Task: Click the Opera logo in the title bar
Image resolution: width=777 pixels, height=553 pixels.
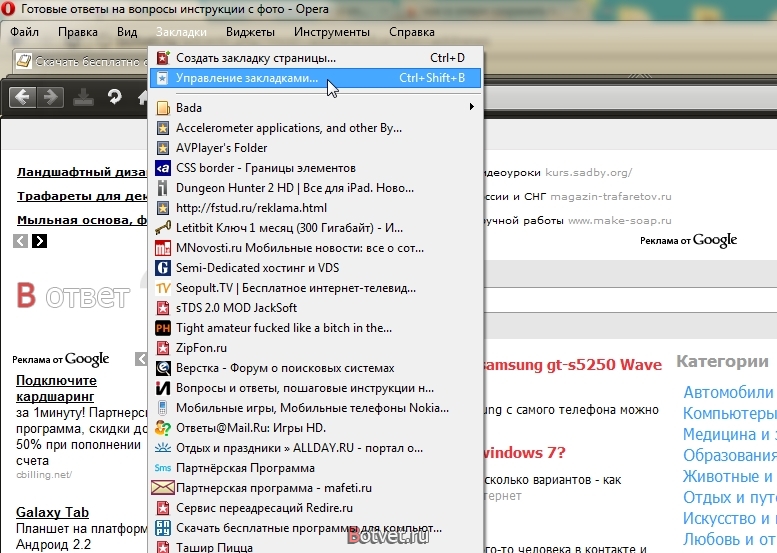Action: click(x=8, y=9)
